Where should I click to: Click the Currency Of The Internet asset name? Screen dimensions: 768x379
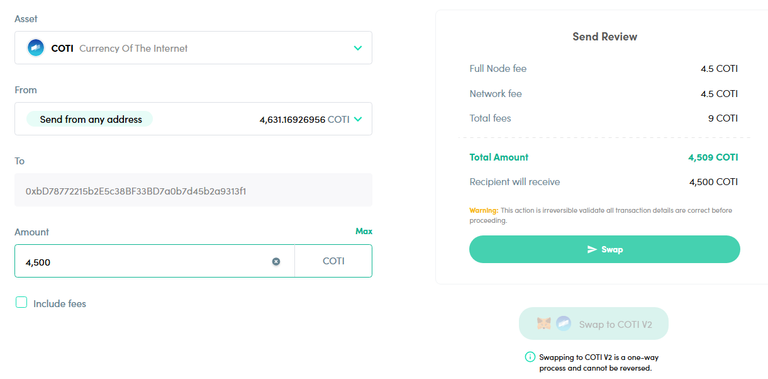[x=133, y=48]
